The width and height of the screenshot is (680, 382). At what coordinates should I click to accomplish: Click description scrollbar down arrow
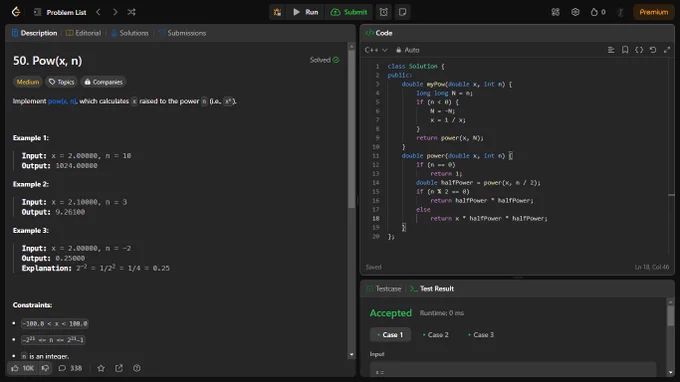pyautogui.click(x=351, y=354)
